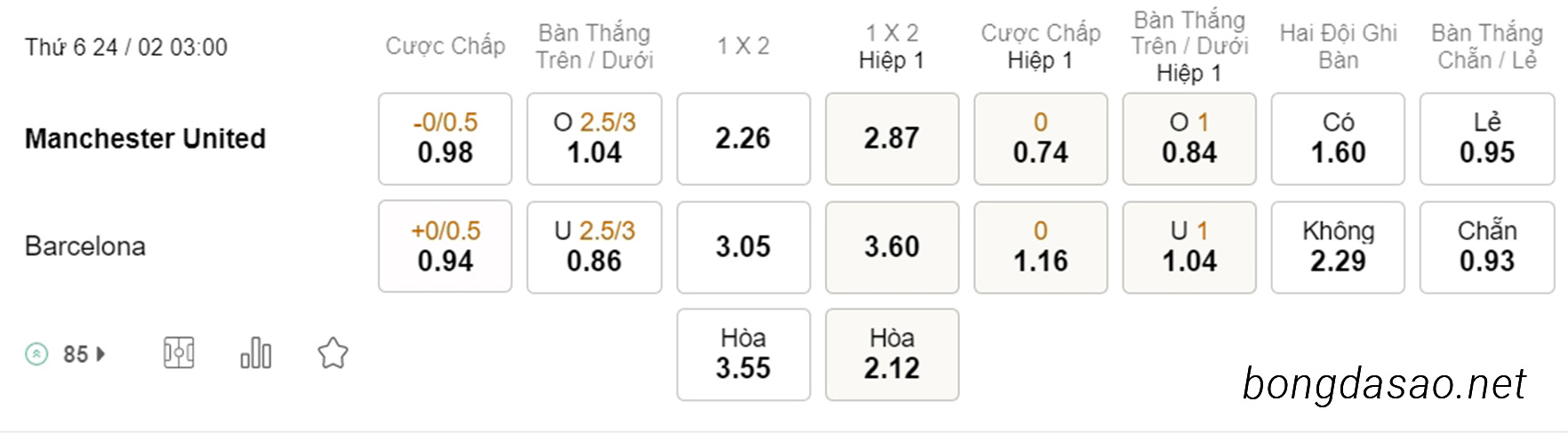Open the Manchester United team name

pos(145,139)
